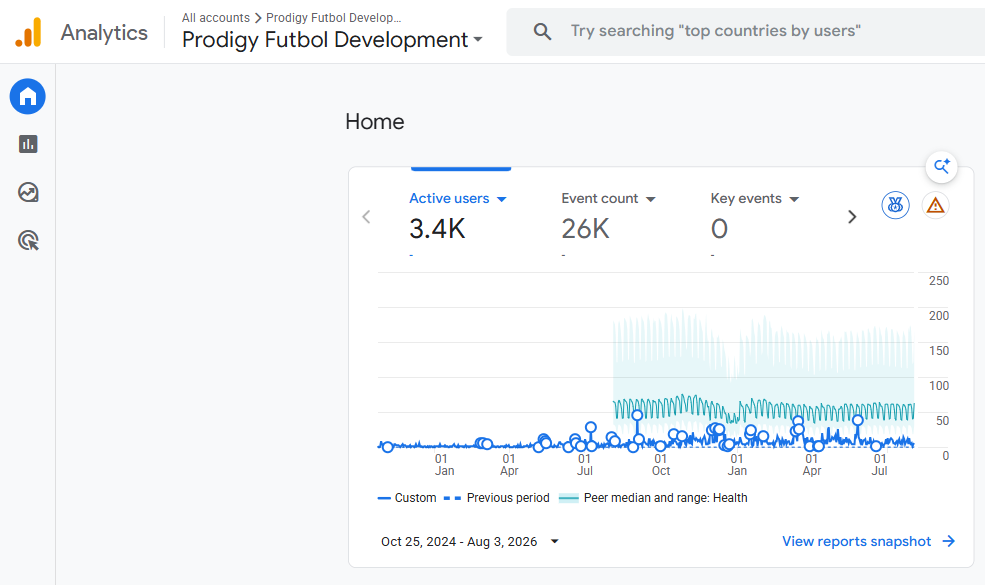This screenshot has width=985, height=585.
Task: Click the Google Analytics logo
Action: click(x=28, y=32)
